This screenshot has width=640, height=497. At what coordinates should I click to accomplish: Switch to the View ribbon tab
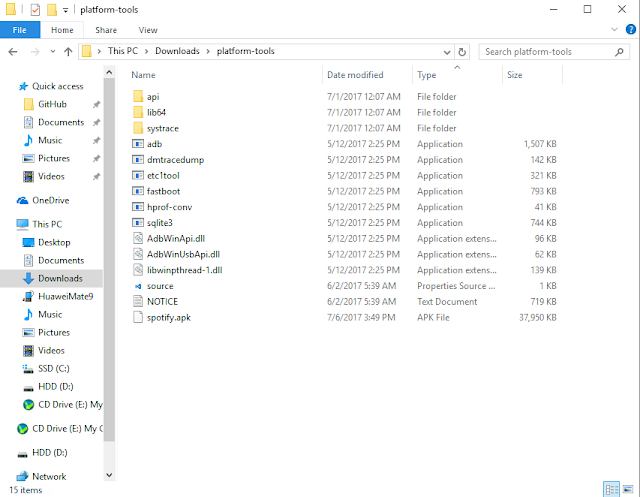(x=148, y=30)
